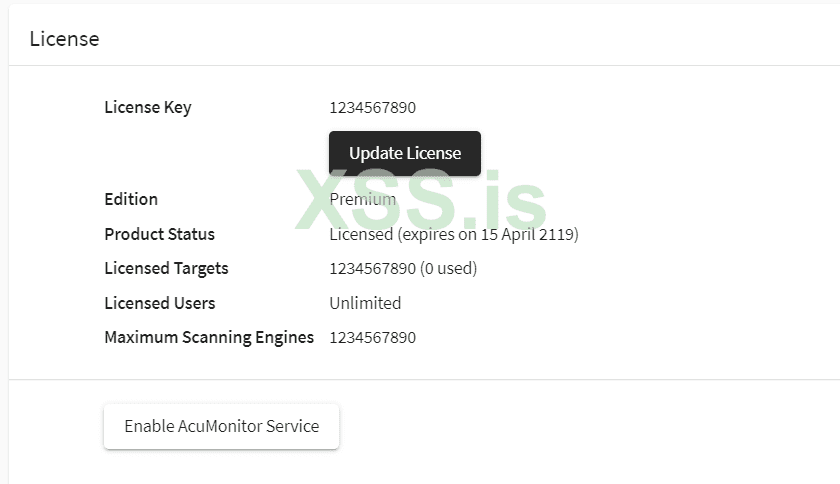Select the Unlimited users value

point(365,303)
